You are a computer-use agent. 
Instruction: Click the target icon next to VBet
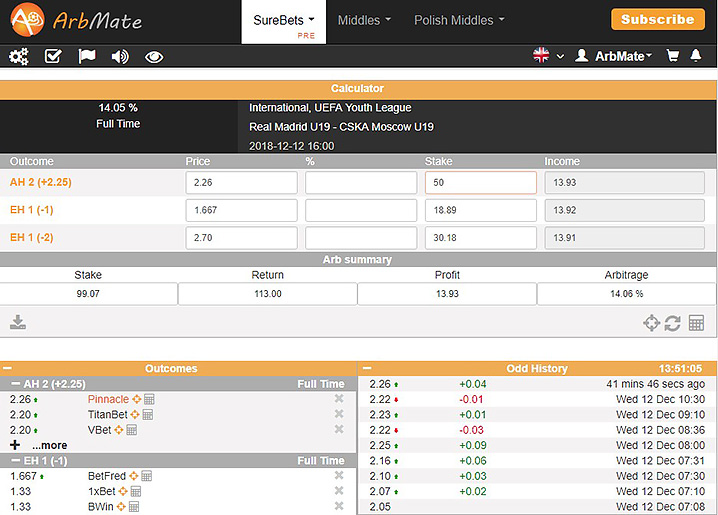point(119,430)
